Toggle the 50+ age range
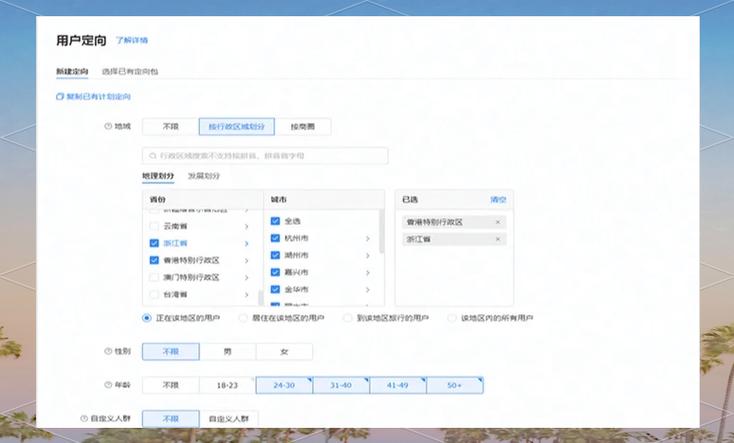Screen dimensions: 734x443 click(x=455, y=385)
